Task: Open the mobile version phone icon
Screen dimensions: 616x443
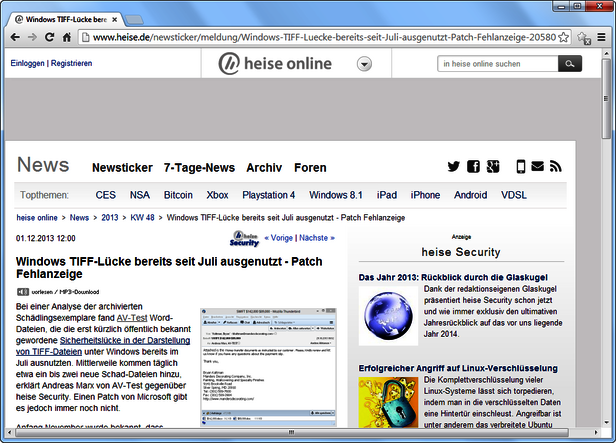Action: [x=521, y=167]
